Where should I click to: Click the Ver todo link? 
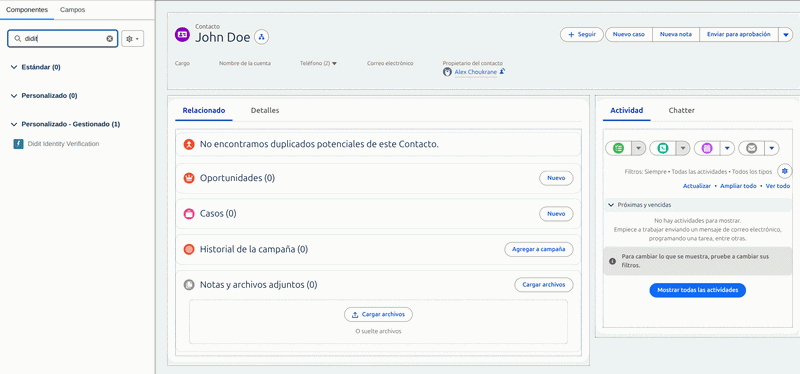coord(778,186)
